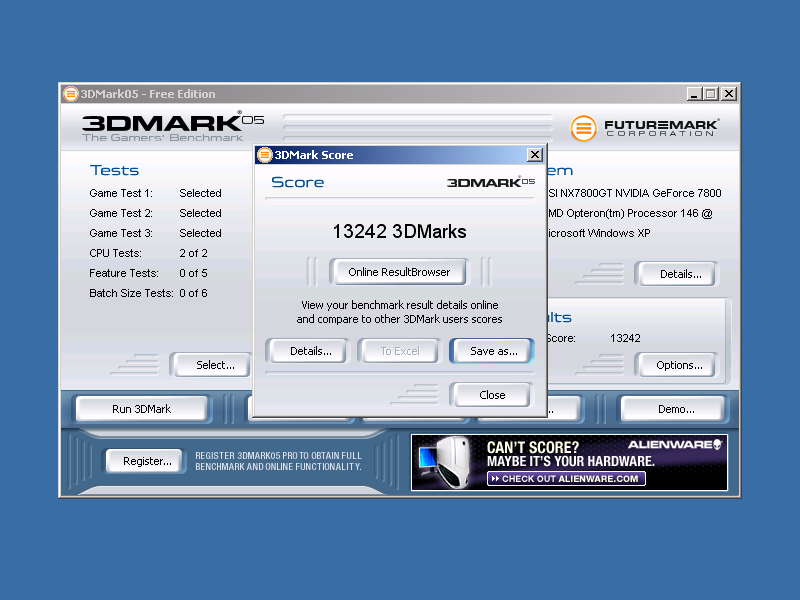Screen dimensions: 800x600
Task: Click the '2 of 2' CPU tests value
Action: click(x=193, y=253)
